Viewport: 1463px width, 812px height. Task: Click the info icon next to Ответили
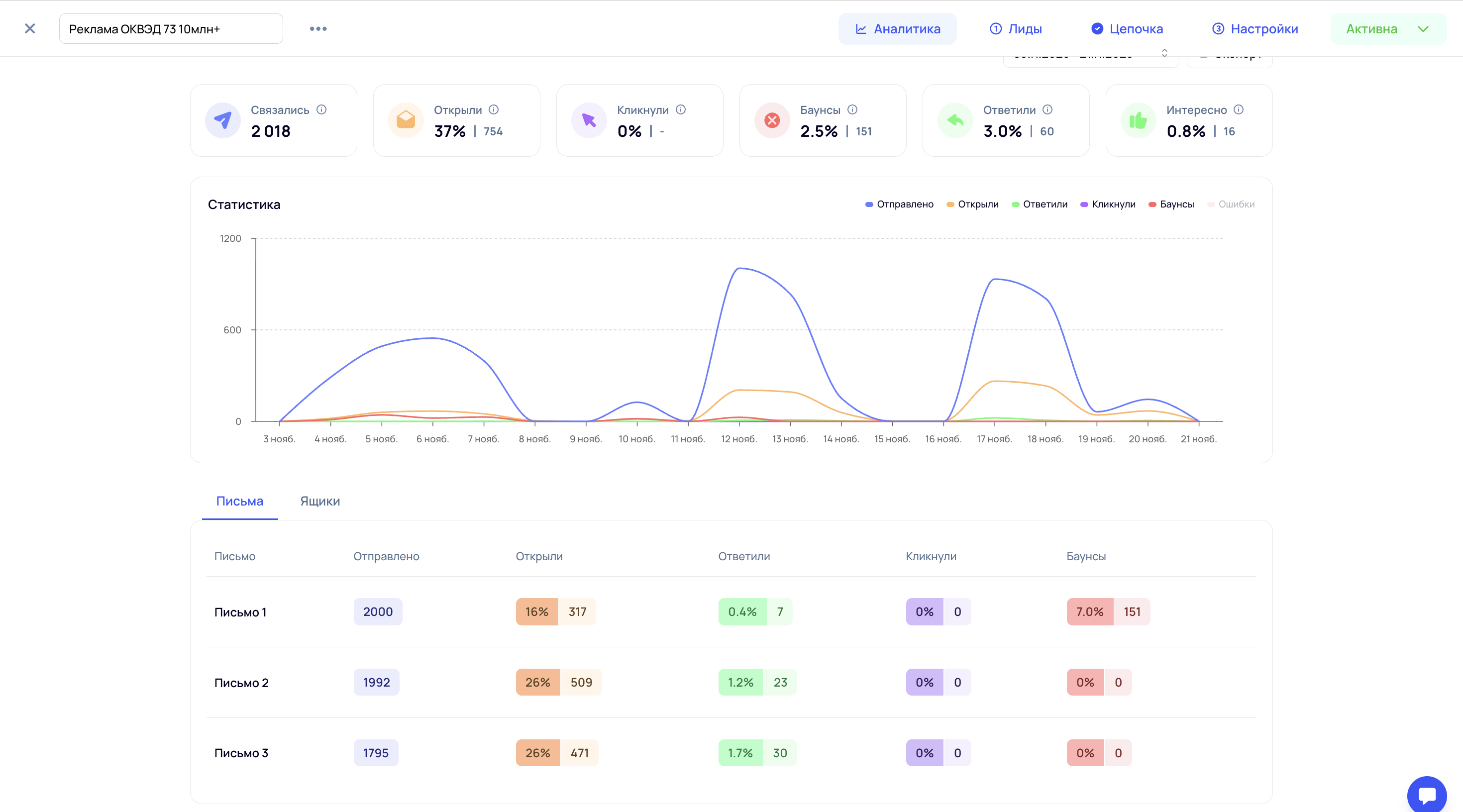pos(1048,109)
